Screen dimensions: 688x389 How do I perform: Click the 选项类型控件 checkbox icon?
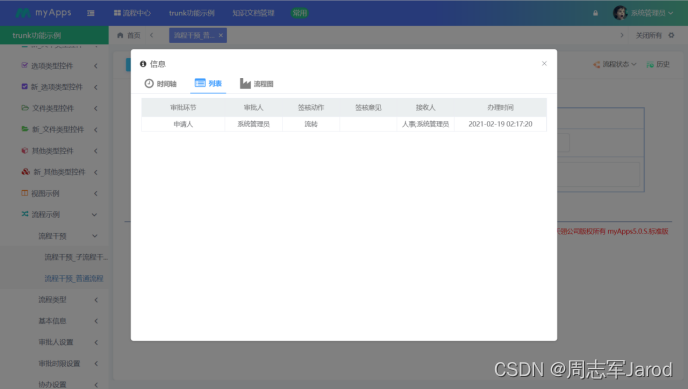(25, 65)
